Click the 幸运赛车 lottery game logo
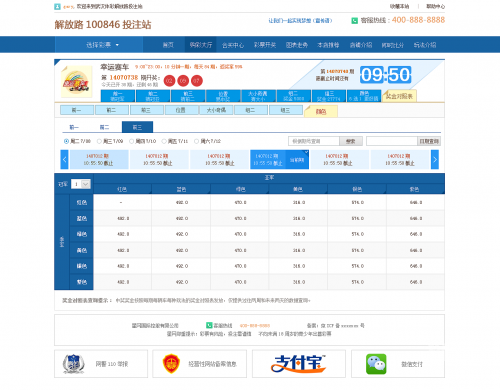 point(76,82)
